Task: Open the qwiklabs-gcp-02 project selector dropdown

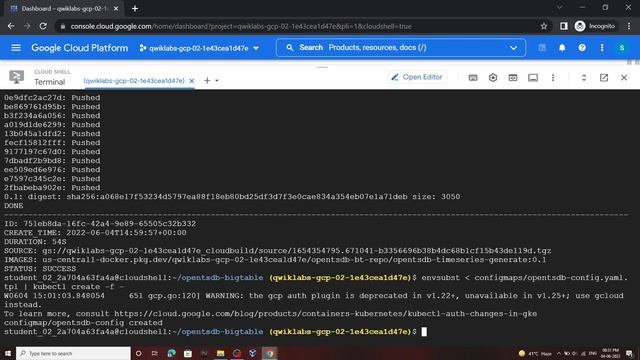Action: (199, 48)
